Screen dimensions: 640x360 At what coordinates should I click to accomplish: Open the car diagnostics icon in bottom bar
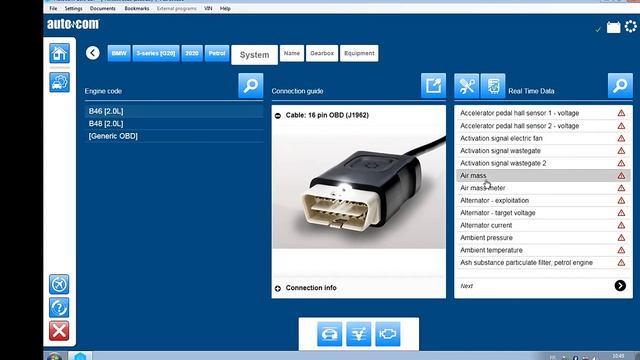click(329, 334)
